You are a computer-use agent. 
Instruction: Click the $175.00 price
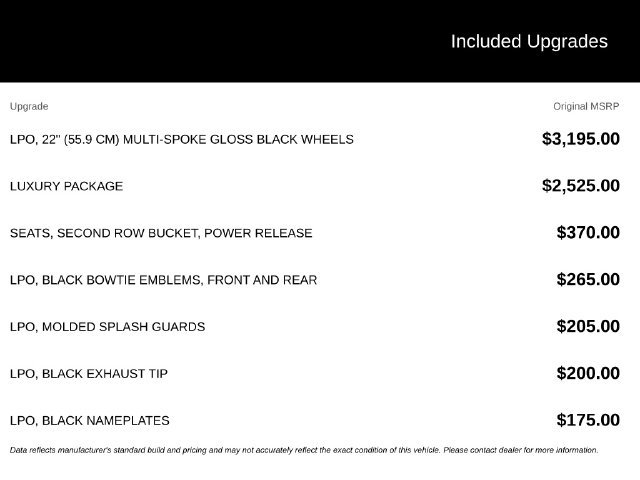point(588,420)
